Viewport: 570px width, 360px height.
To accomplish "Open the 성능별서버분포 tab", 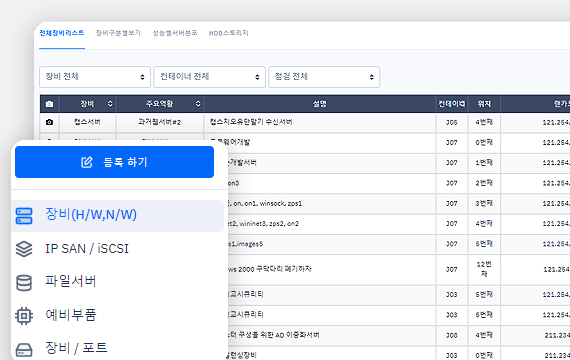I will 175,33.
